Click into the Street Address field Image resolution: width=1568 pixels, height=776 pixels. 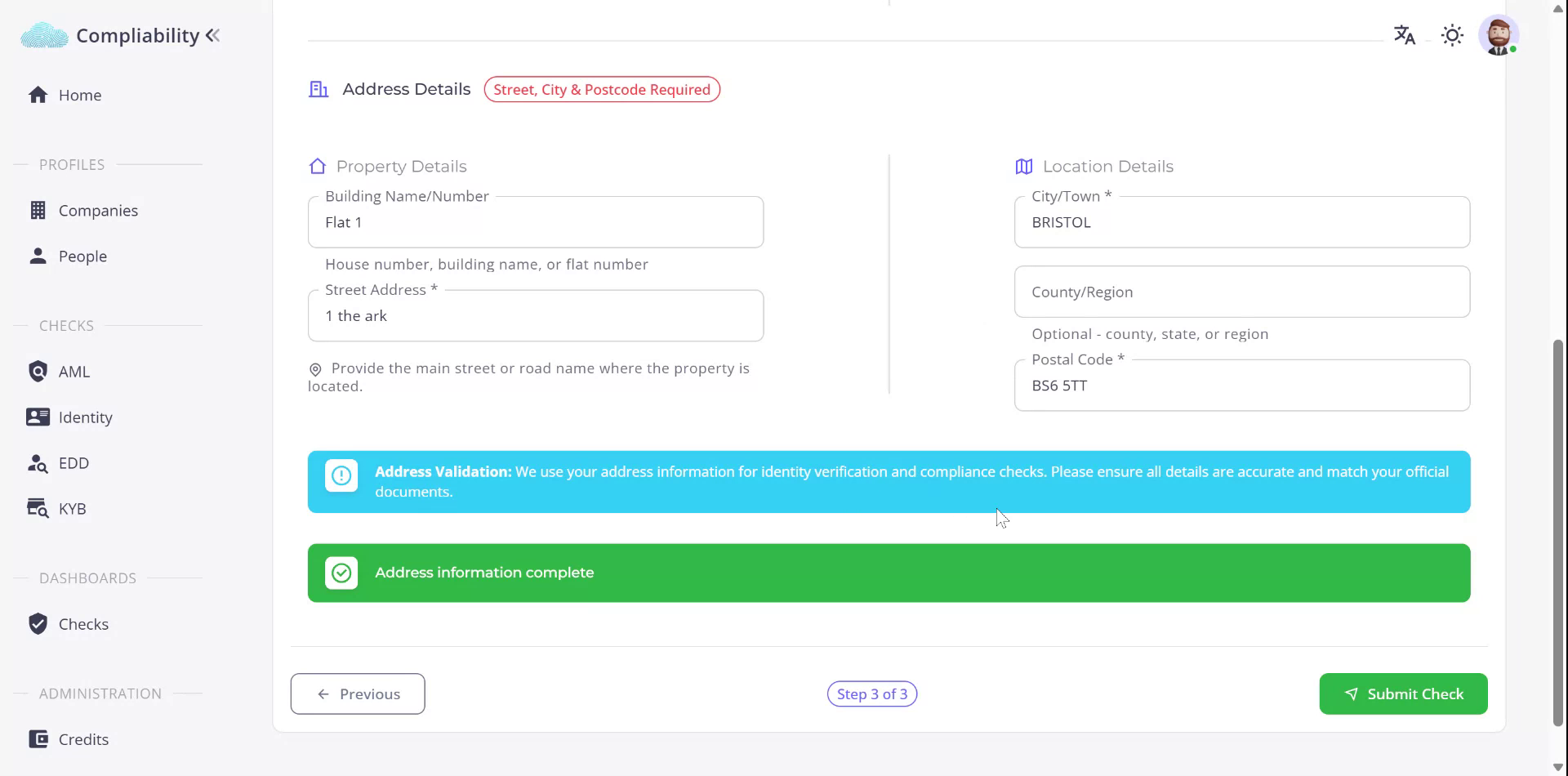click(536, 316)
